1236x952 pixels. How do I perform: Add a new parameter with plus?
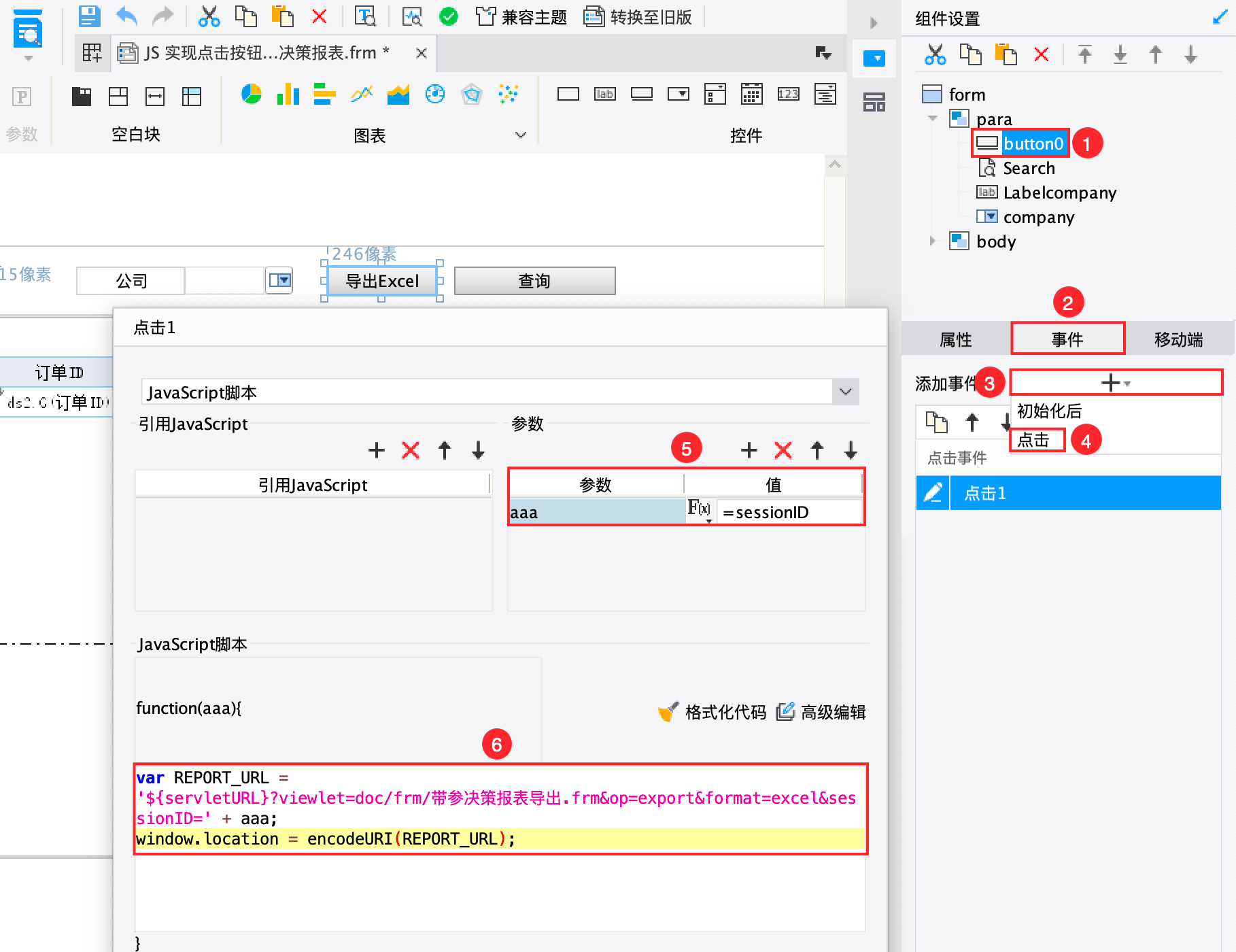pyautogui.click(x=749, y=449)
